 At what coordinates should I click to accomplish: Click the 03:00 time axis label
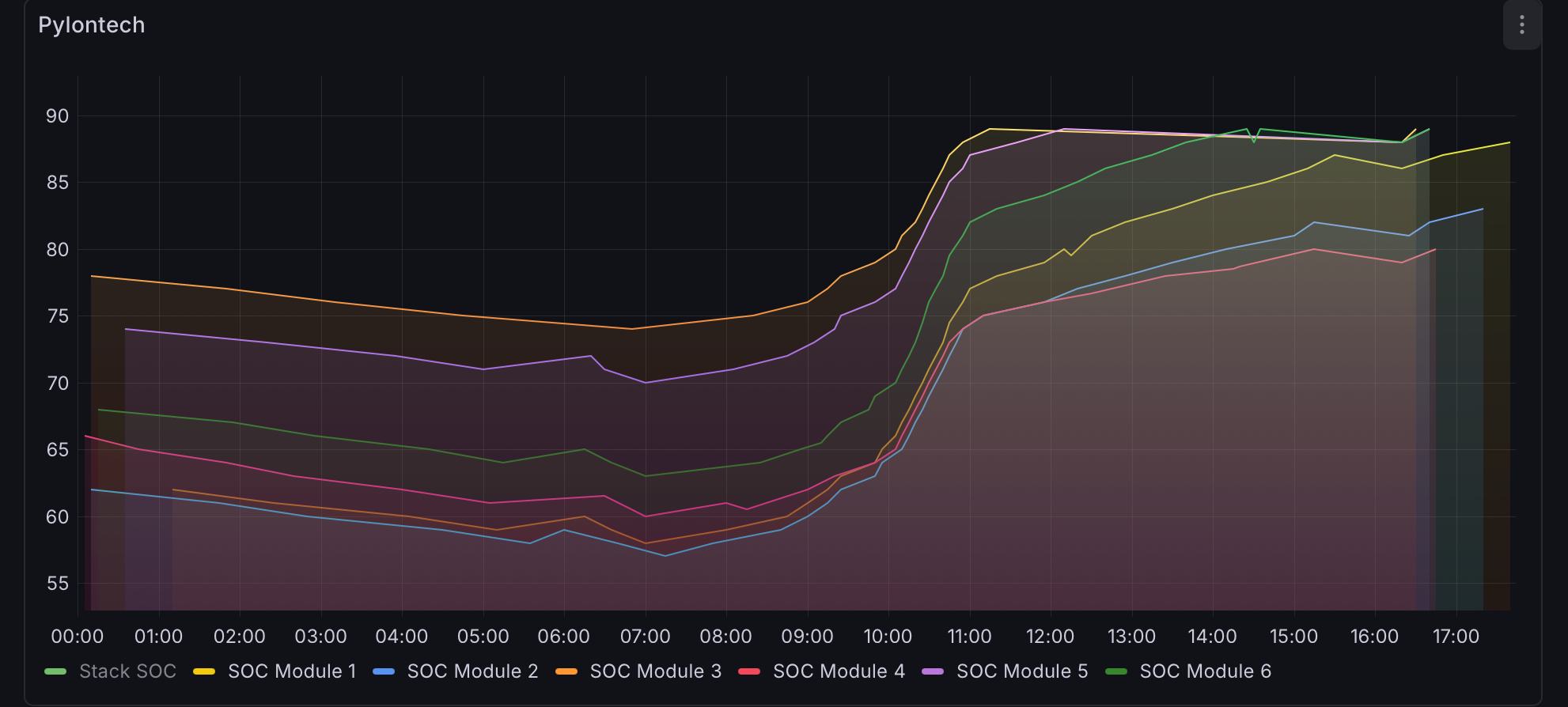click(320, 637)
